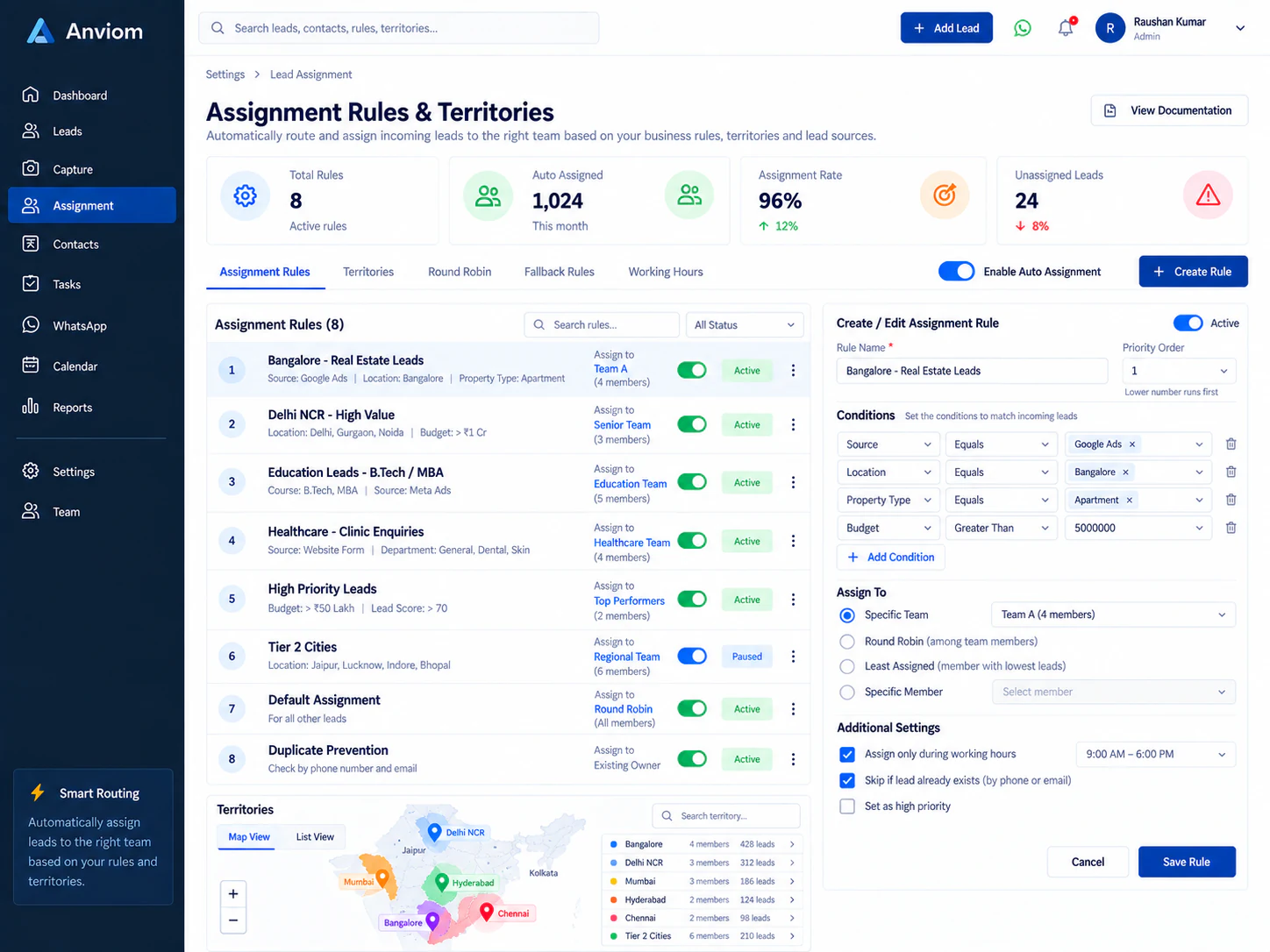
Task: Open the working hours time range dropdown
Action: (x=1155, y=754)
